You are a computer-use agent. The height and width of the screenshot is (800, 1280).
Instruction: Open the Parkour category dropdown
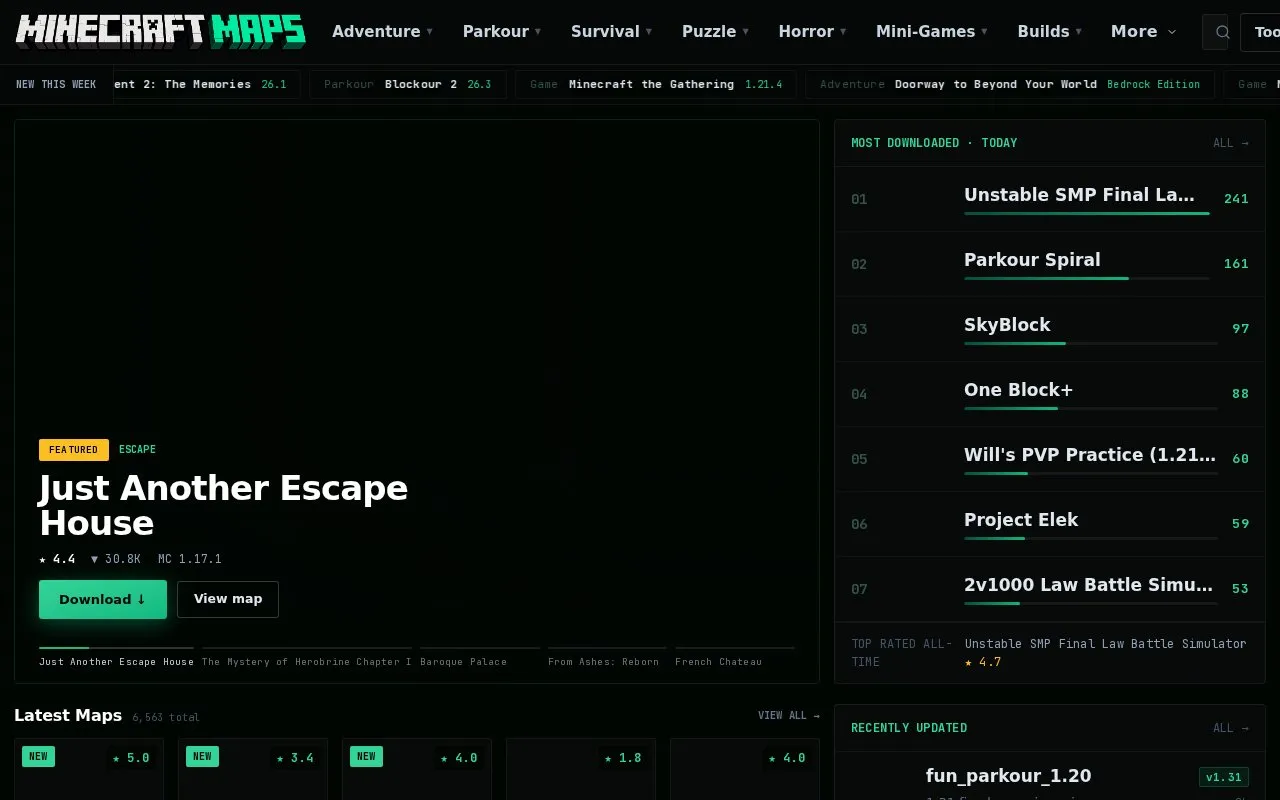pos(502,31)
